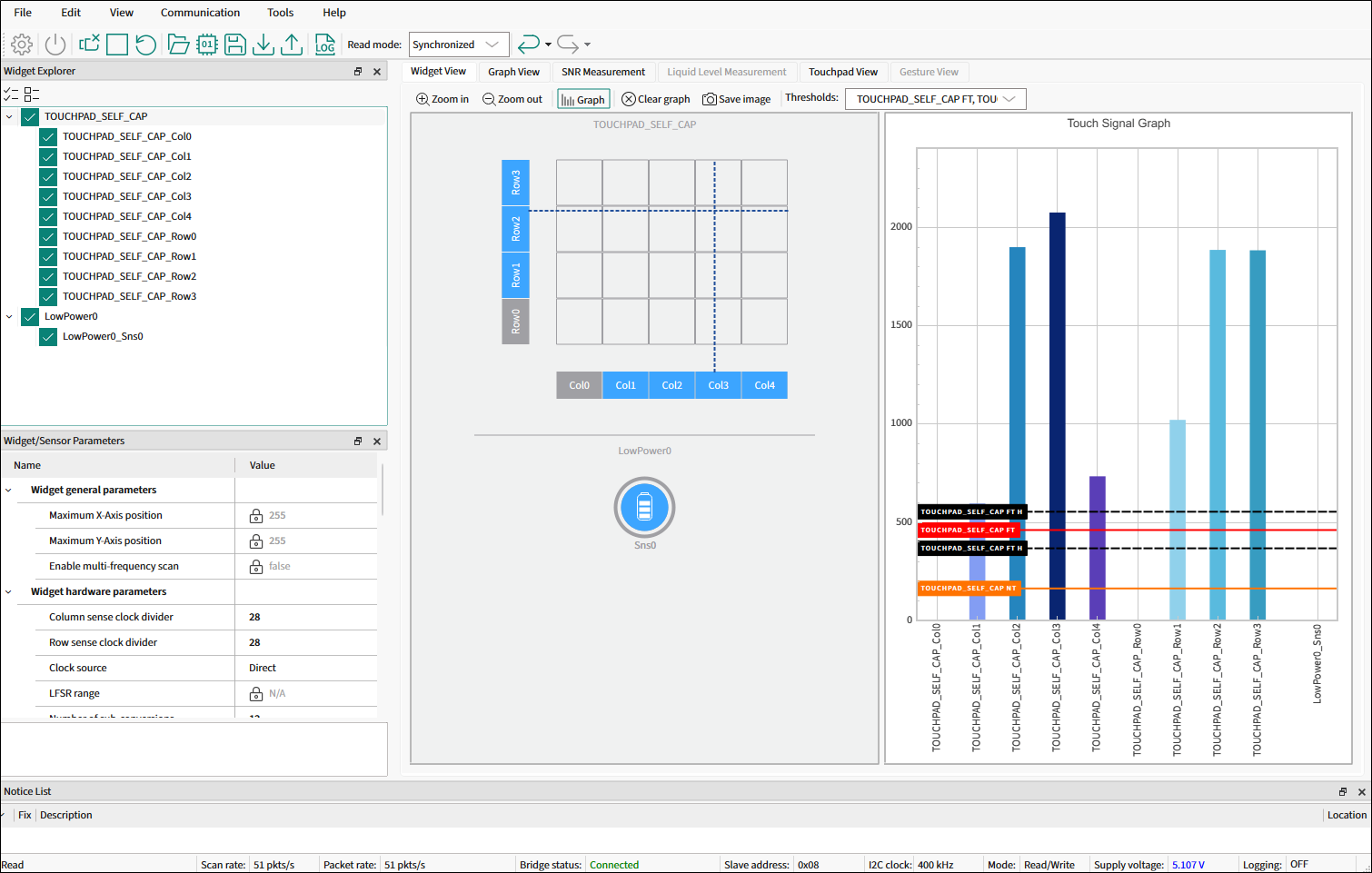Toggle the Graph button
This screenshot has width=1372, height=873.
(x=582, y=99)
